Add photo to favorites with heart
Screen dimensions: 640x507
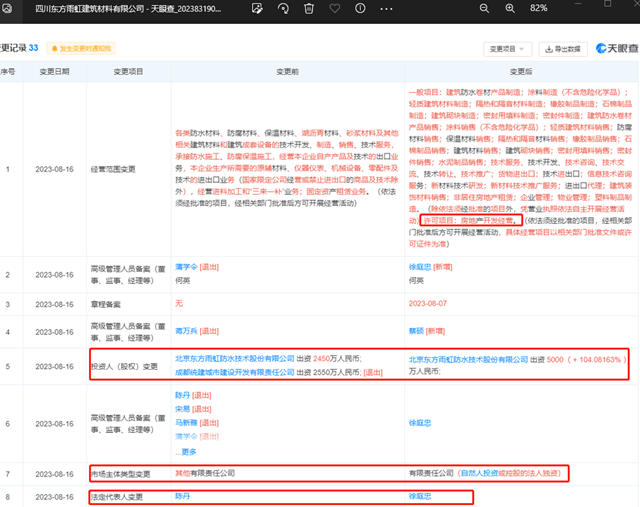(335, 8)
